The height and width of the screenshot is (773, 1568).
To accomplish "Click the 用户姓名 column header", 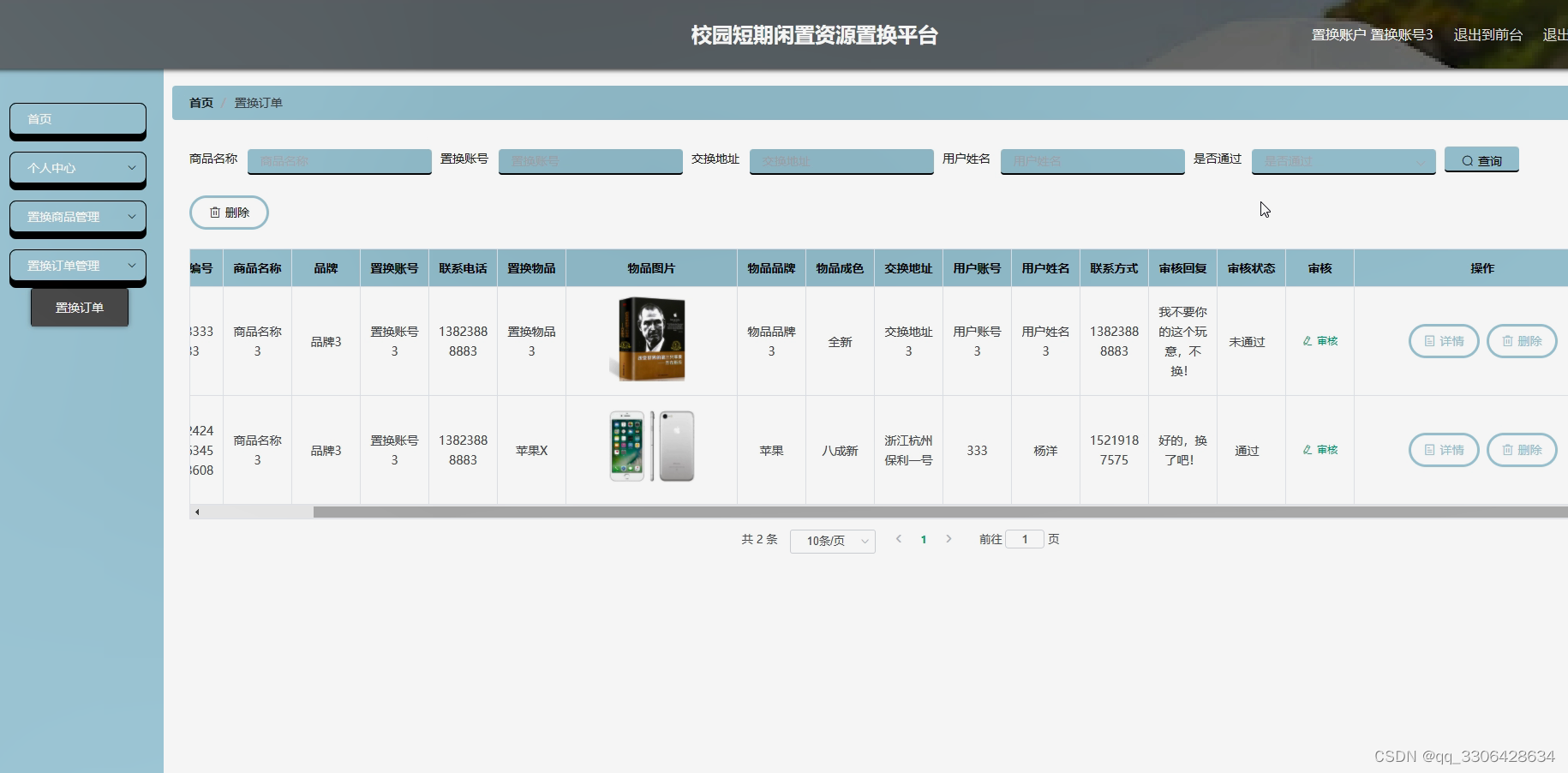I will pyautogui.click(x=1045, y=268).
